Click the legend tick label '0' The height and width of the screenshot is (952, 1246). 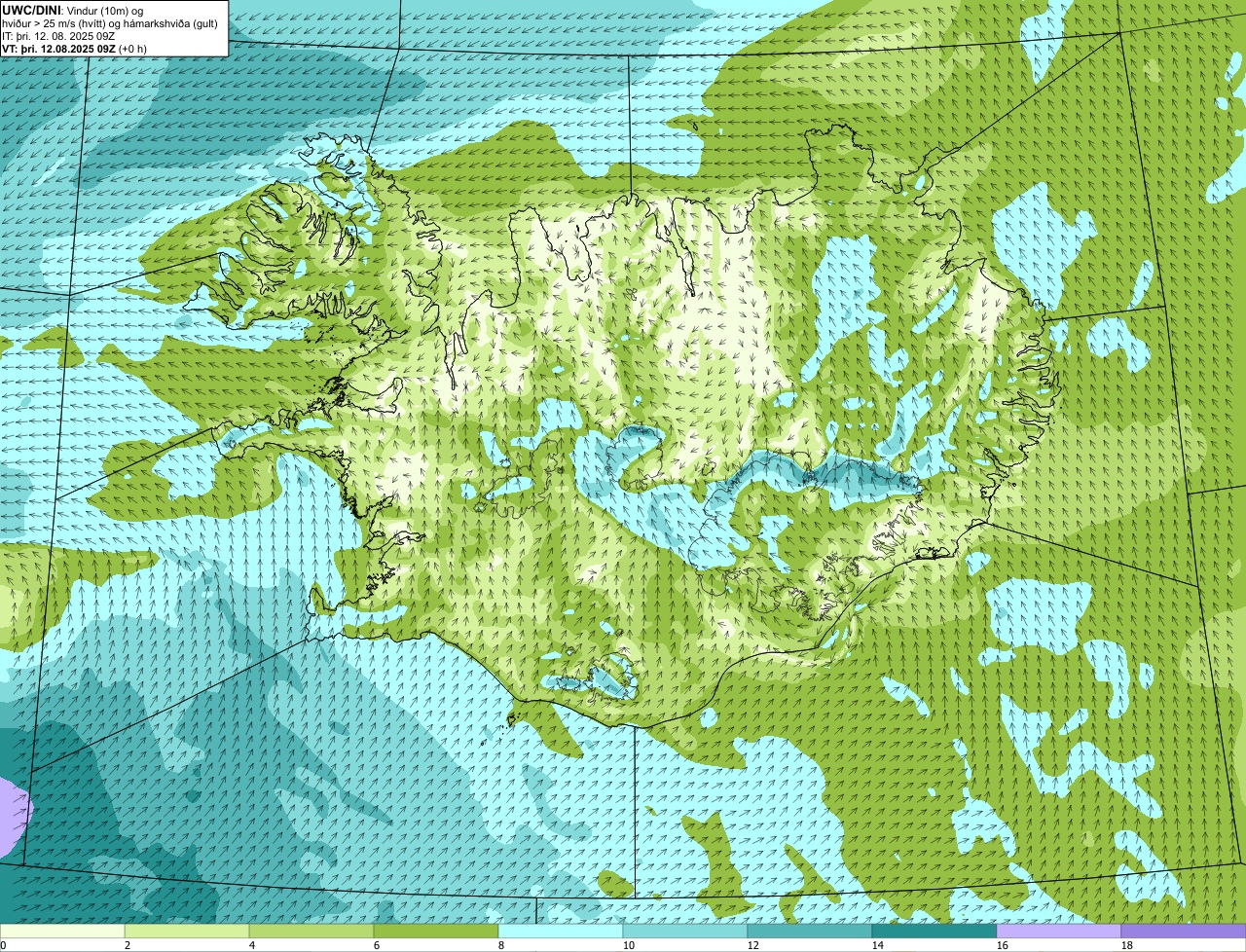[x=3, y=945]
